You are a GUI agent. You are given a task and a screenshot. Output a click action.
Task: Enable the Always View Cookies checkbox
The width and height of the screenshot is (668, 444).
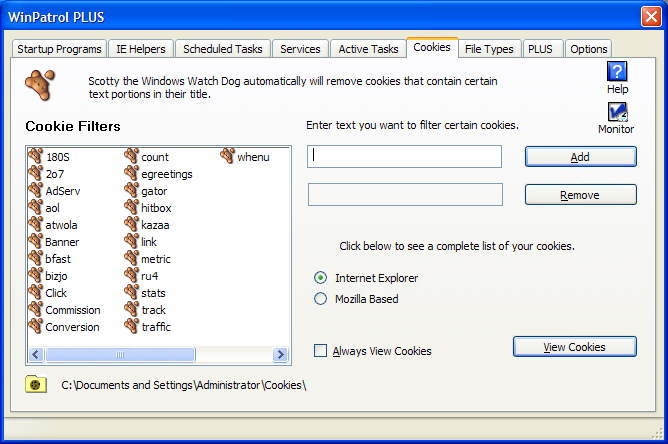(320, 351)
